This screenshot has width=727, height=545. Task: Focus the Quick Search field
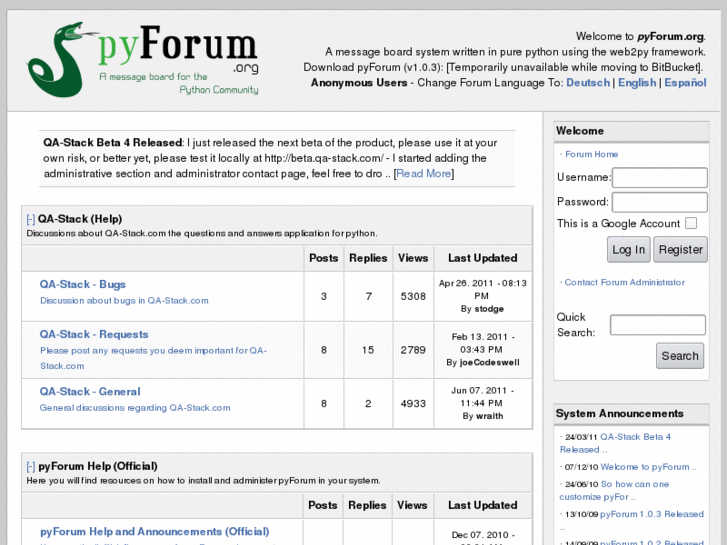point(658,325)
